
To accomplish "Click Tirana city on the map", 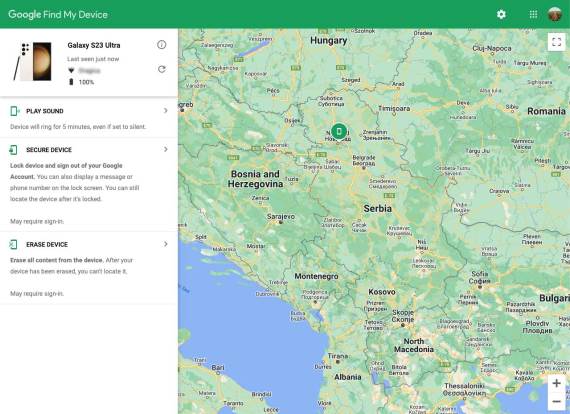I will [338, 356].
